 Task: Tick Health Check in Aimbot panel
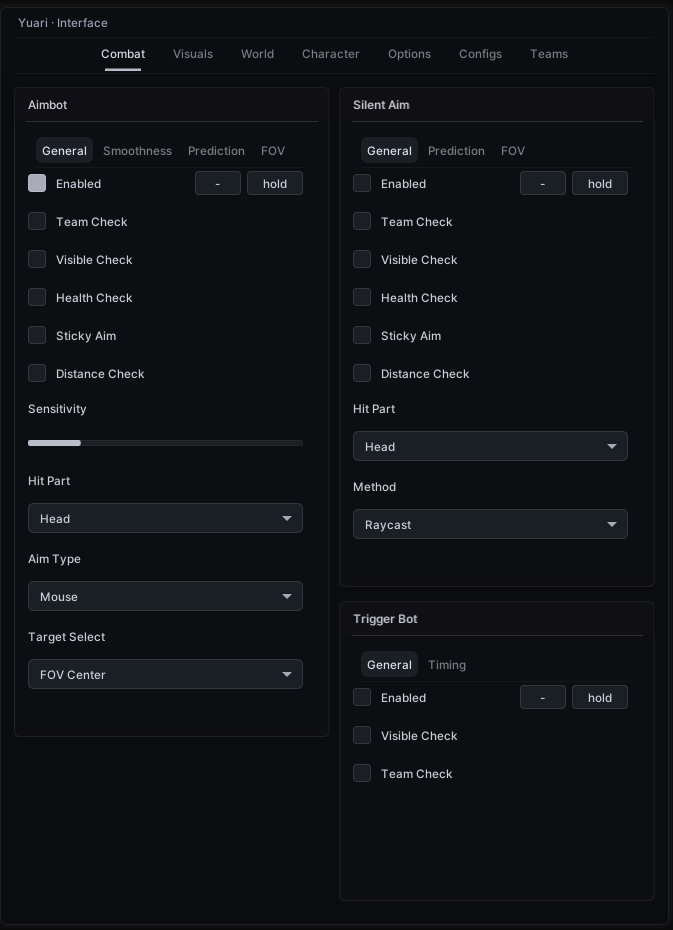coord(37,297)
